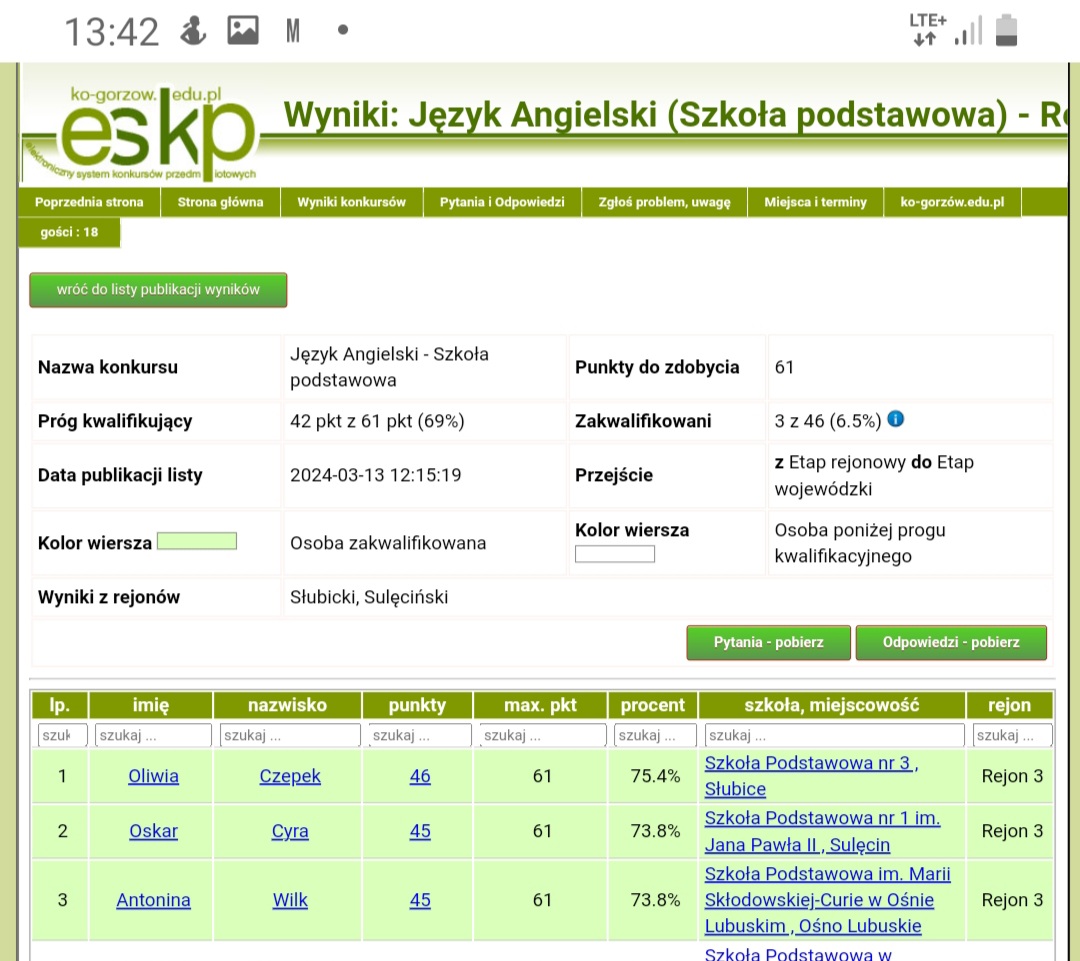Go to Strona główna in navigation bar

(220, 202)
